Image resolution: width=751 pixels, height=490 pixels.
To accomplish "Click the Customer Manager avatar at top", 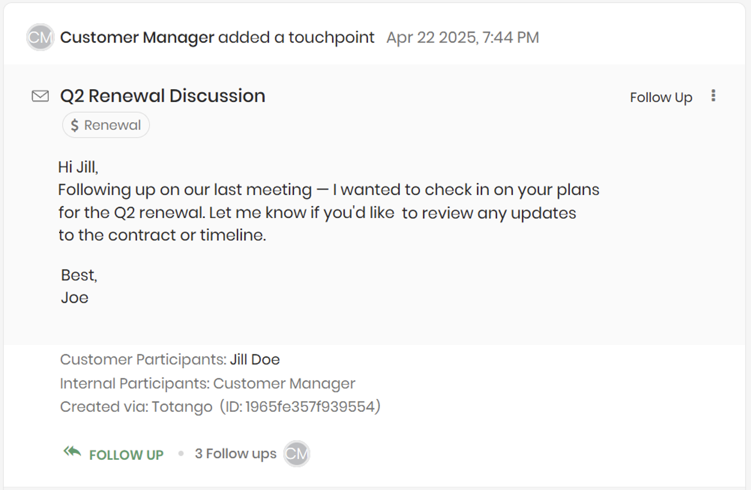I will (40, 37).
